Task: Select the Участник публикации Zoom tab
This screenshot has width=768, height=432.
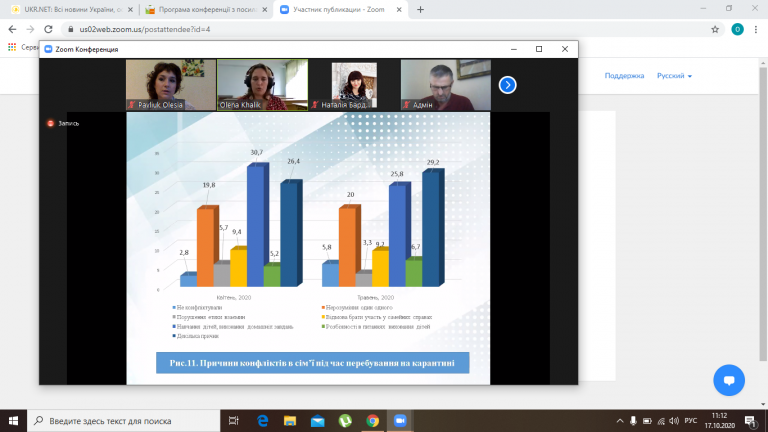Action: tap(341, 9)
